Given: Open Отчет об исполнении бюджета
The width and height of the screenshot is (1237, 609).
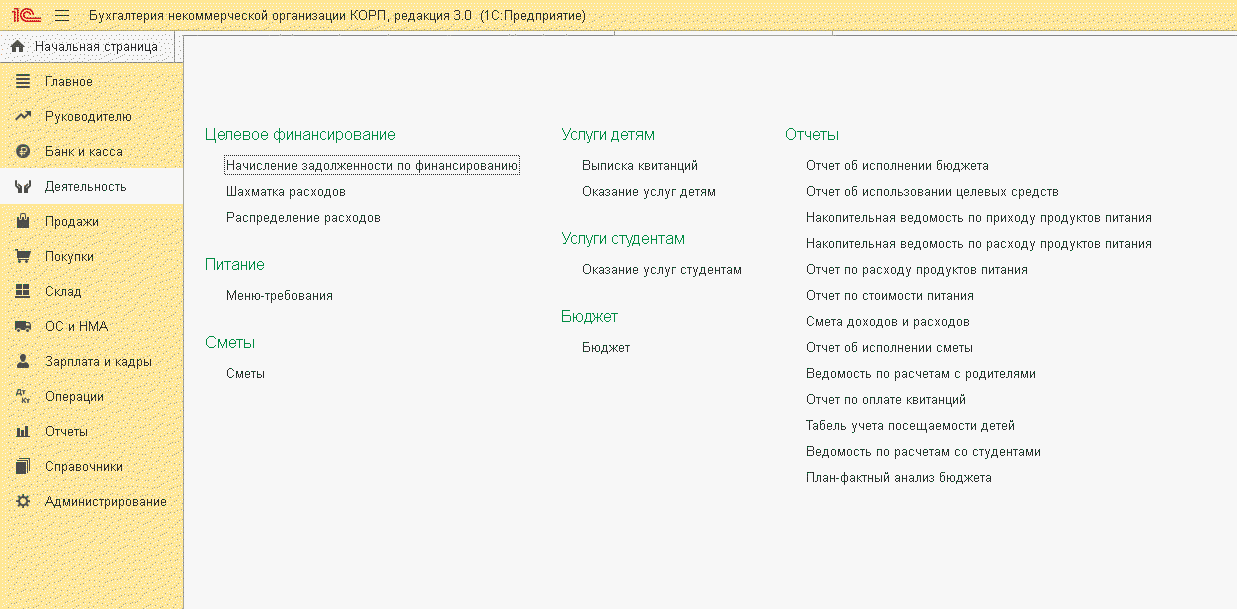Looking at the screenshot, I should pyautogui.click(x=897, y=165).
